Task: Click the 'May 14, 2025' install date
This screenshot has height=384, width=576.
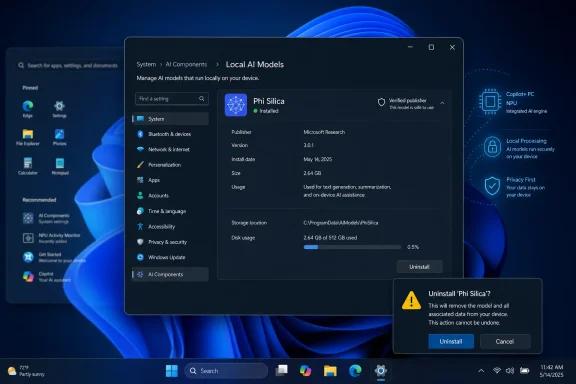Action: [x=317, y=159]
